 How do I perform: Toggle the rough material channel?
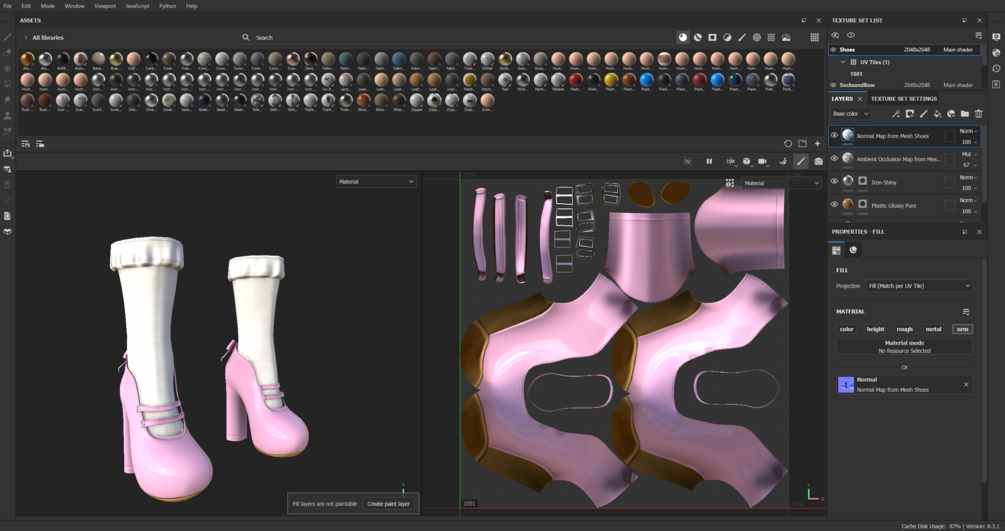[x=904, y=329]
